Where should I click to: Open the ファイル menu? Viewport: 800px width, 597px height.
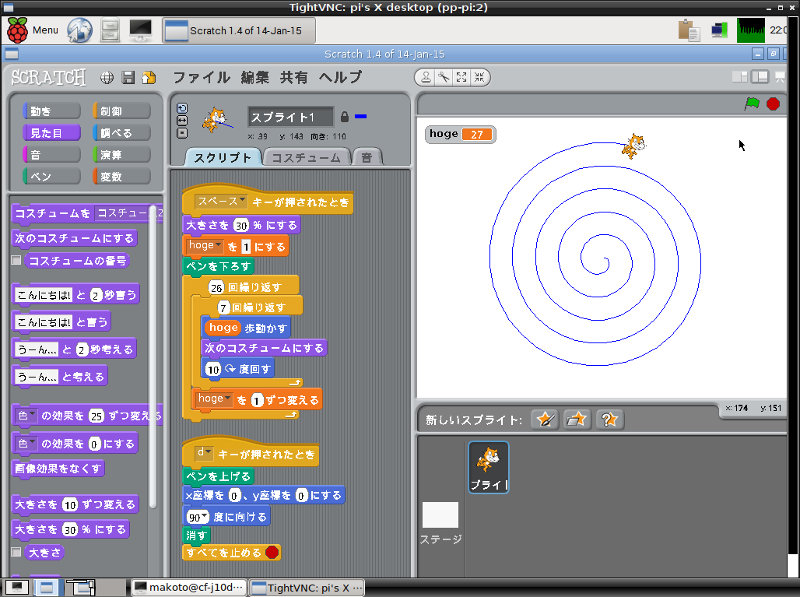coord(202,78)
